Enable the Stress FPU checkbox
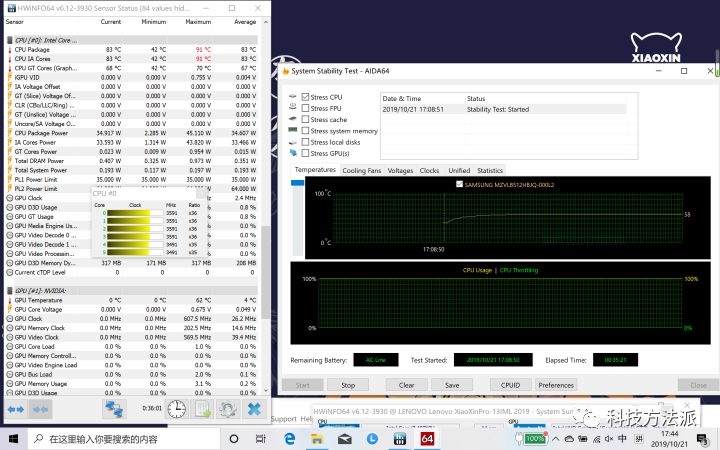Image resolution: width=720 pixels, height=450 pixels. click(305, 108)
